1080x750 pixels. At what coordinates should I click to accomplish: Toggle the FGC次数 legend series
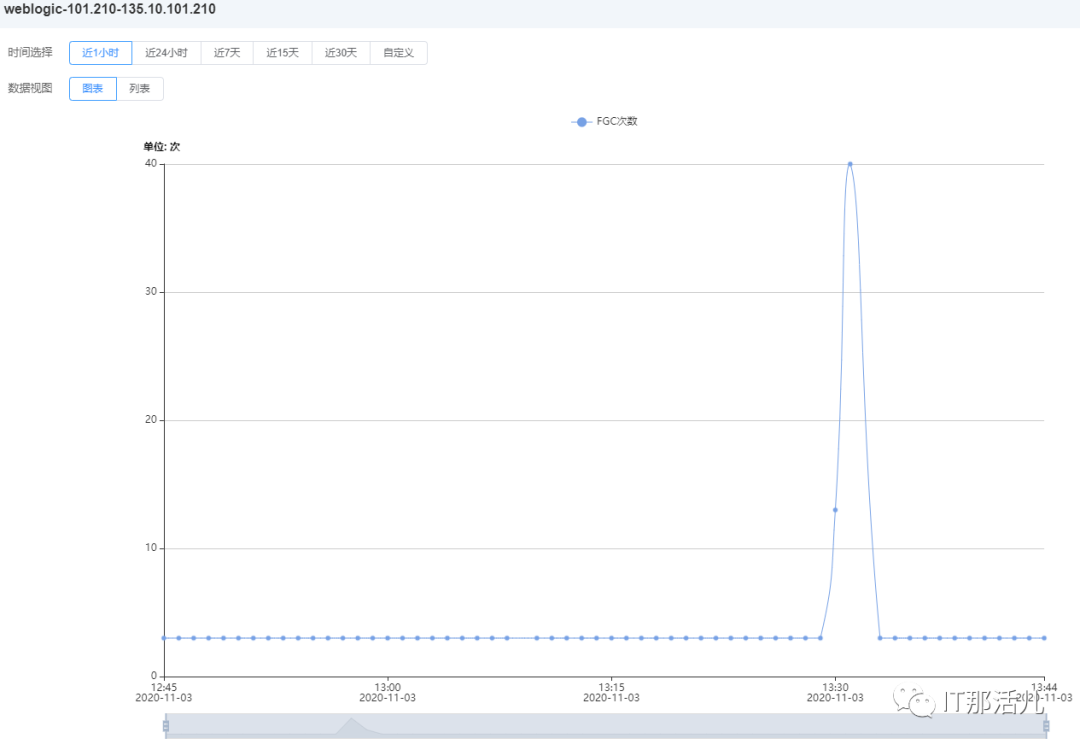click(x=617, y=122)
